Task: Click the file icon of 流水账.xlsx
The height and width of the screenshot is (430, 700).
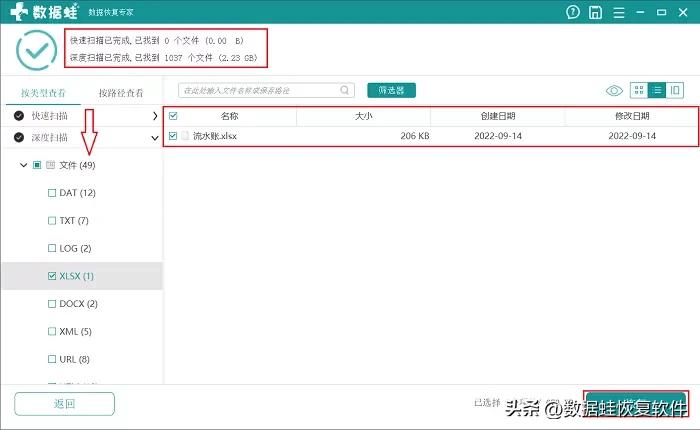Action: (x=185, y=136)
